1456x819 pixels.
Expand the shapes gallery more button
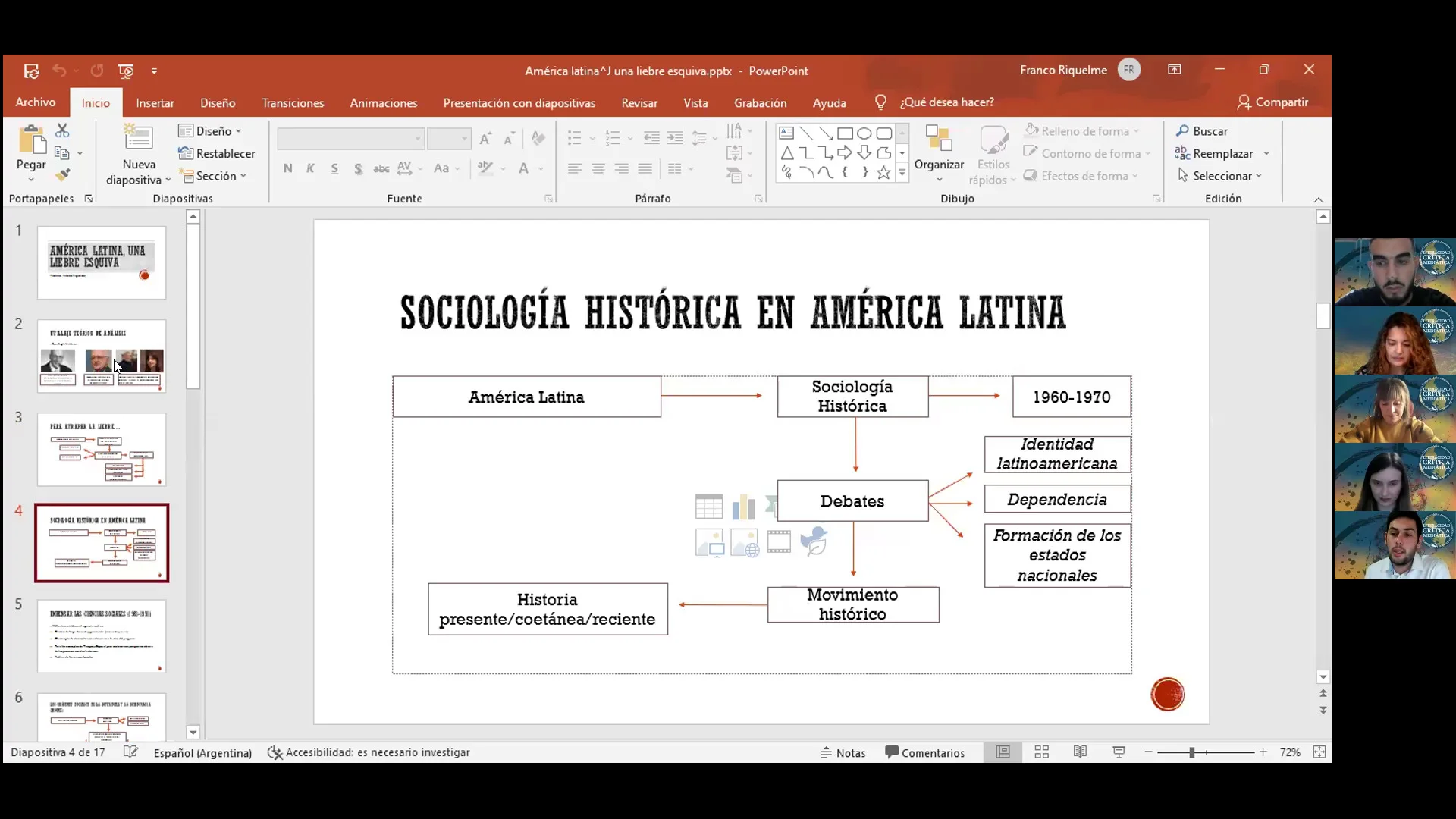pos(902,173)
